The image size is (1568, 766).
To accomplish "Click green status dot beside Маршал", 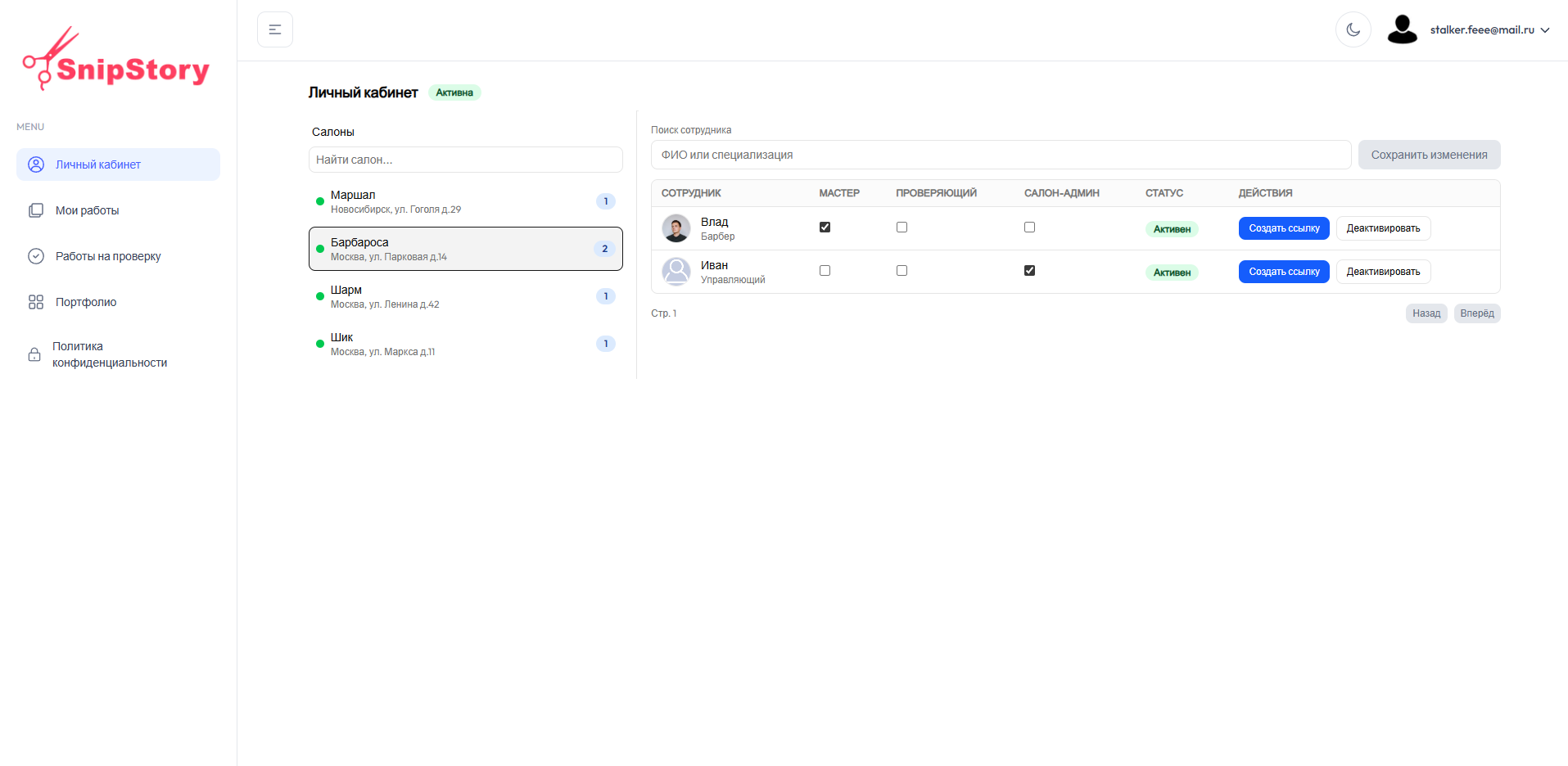I will point(320,201).
